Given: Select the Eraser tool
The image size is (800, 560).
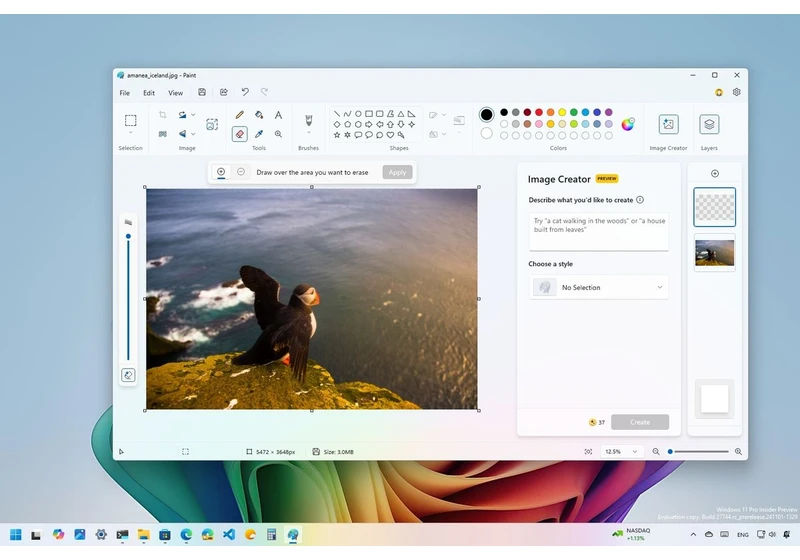Looking at the screenshot, I should point(239,134).
